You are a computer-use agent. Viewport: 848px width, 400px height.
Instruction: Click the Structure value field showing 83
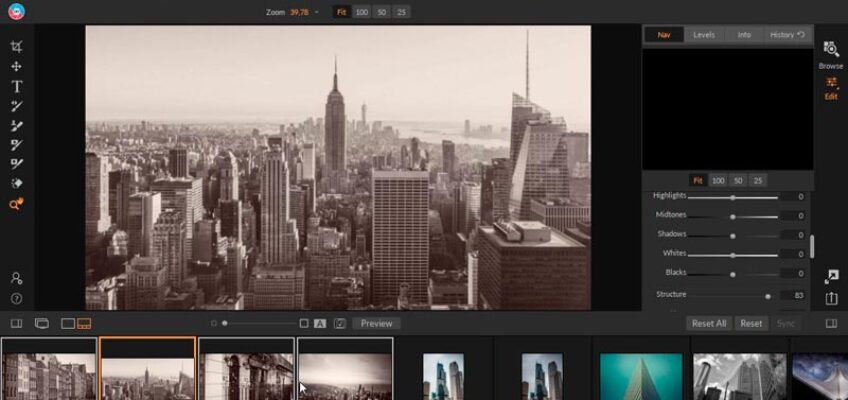[x=794, y=296]
